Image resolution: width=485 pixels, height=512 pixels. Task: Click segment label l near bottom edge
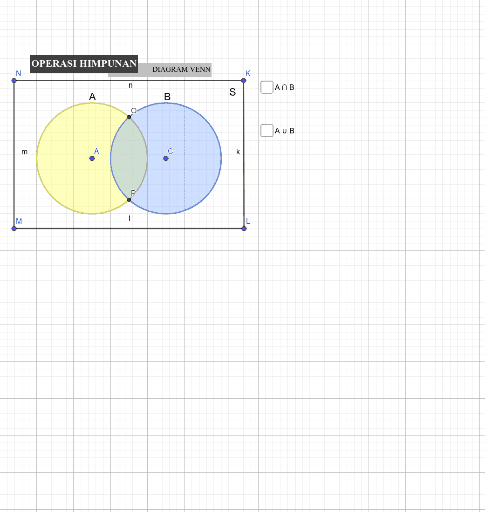129,218
